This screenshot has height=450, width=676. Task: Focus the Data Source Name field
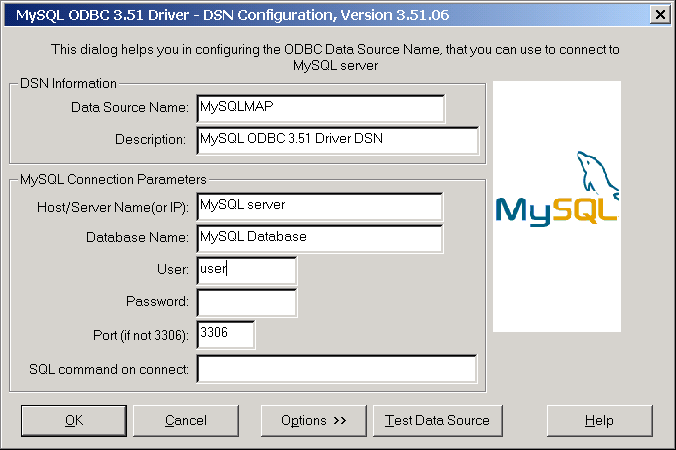coord(321,109)
